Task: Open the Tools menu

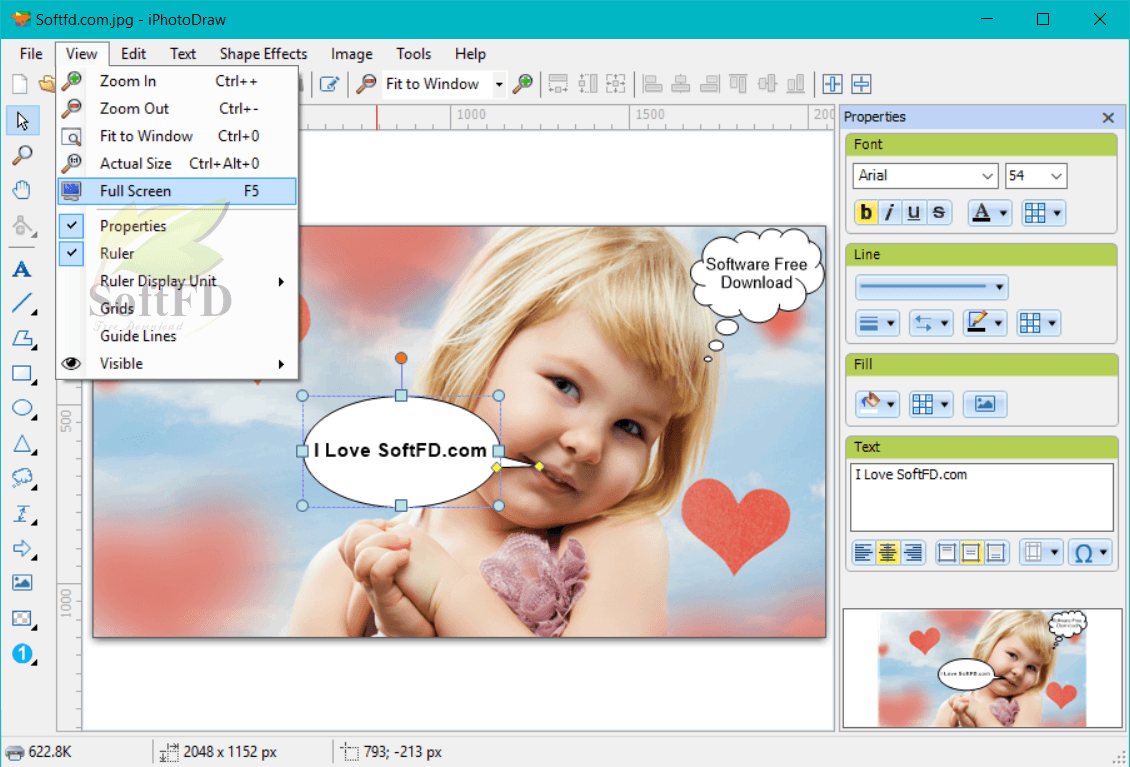Action: coord(413,54)
